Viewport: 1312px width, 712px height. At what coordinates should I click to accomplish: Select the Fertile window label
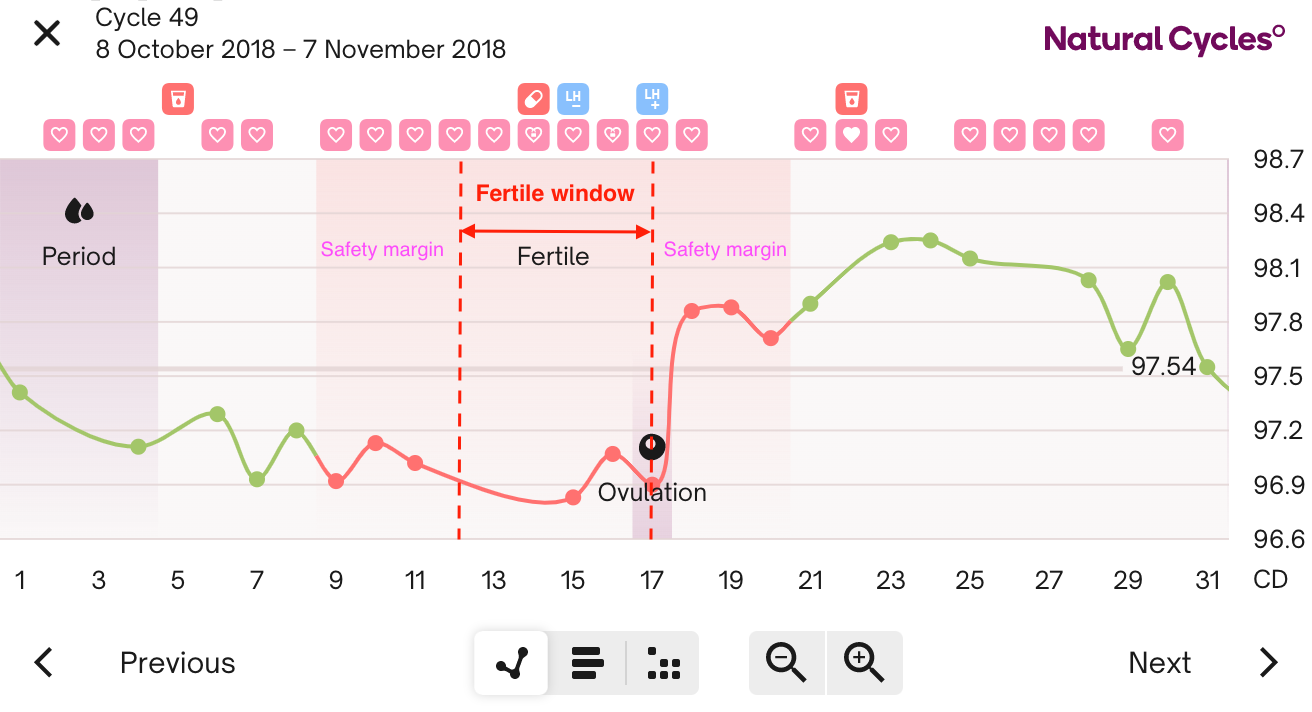pyautogui.click(x=555, y=192)
